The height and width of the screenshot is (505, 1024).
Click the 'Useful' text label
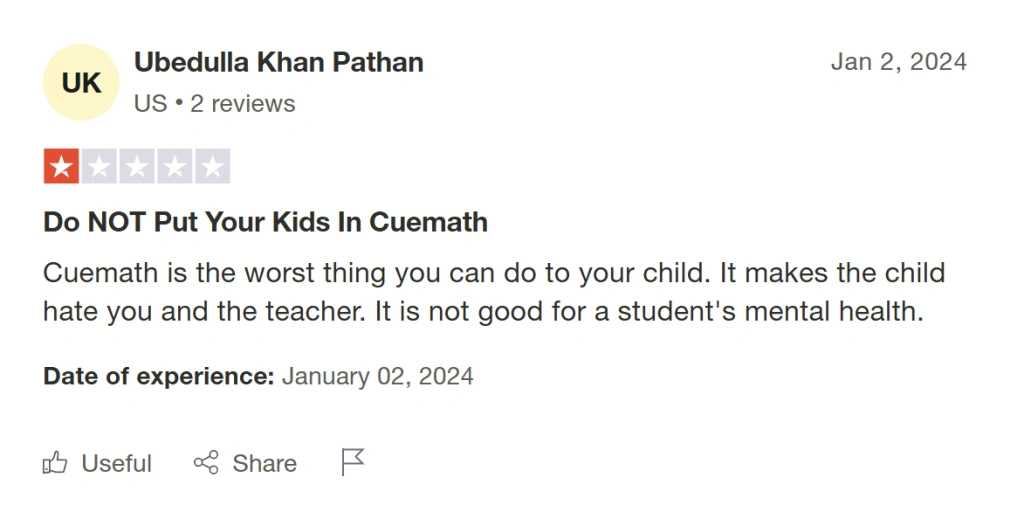click(117, 463)
